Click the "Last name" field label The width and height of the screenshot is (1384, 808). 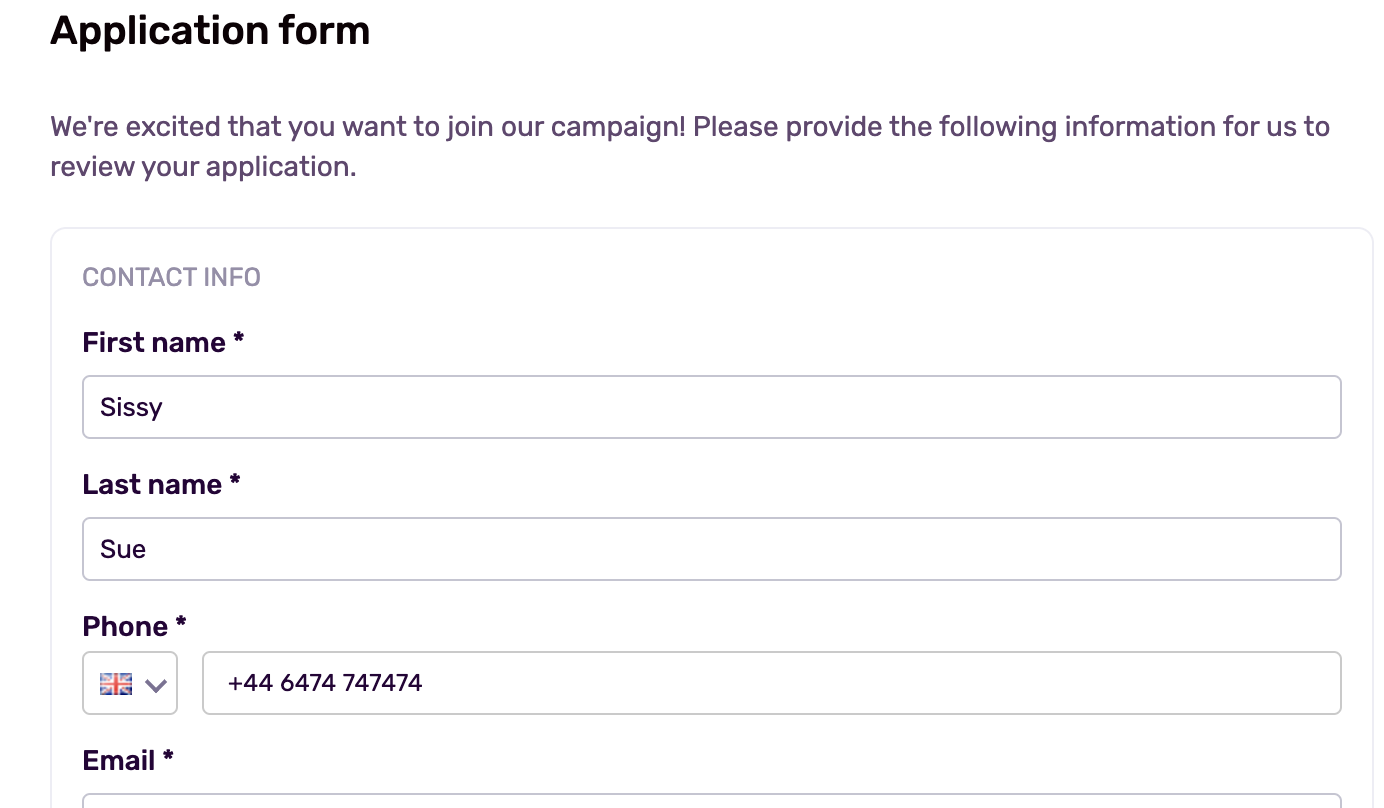tap(152, 484)
